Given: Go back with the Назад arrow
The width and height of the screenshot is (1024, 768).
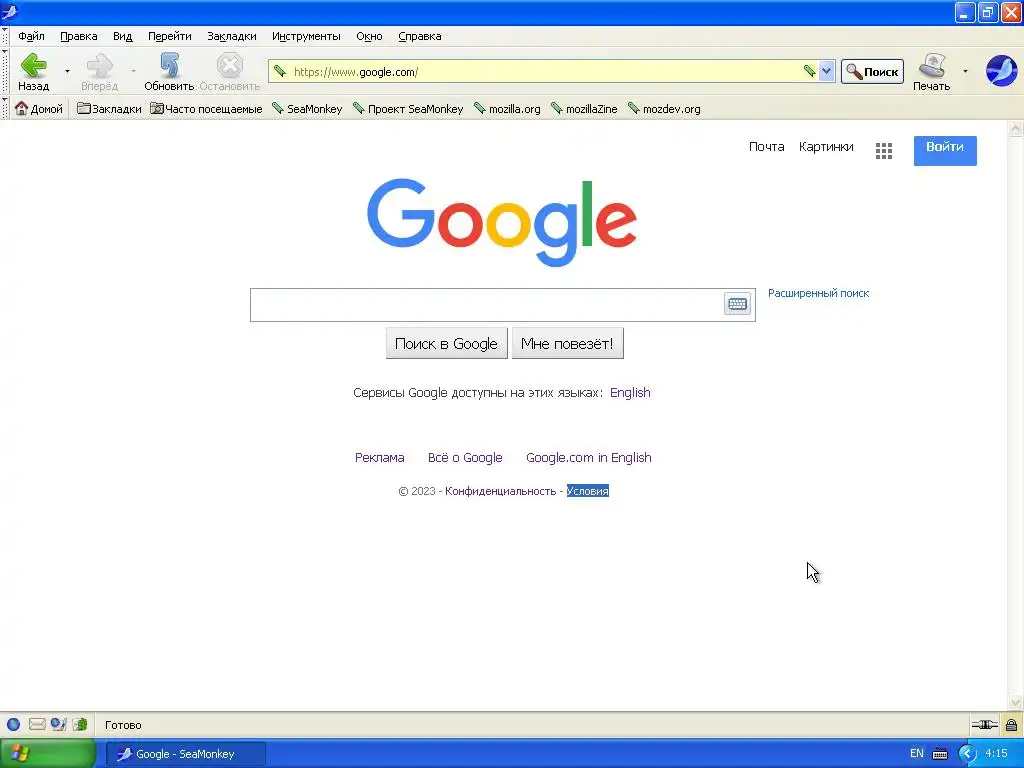Looking at the screenshot, I should click(33, 72).
